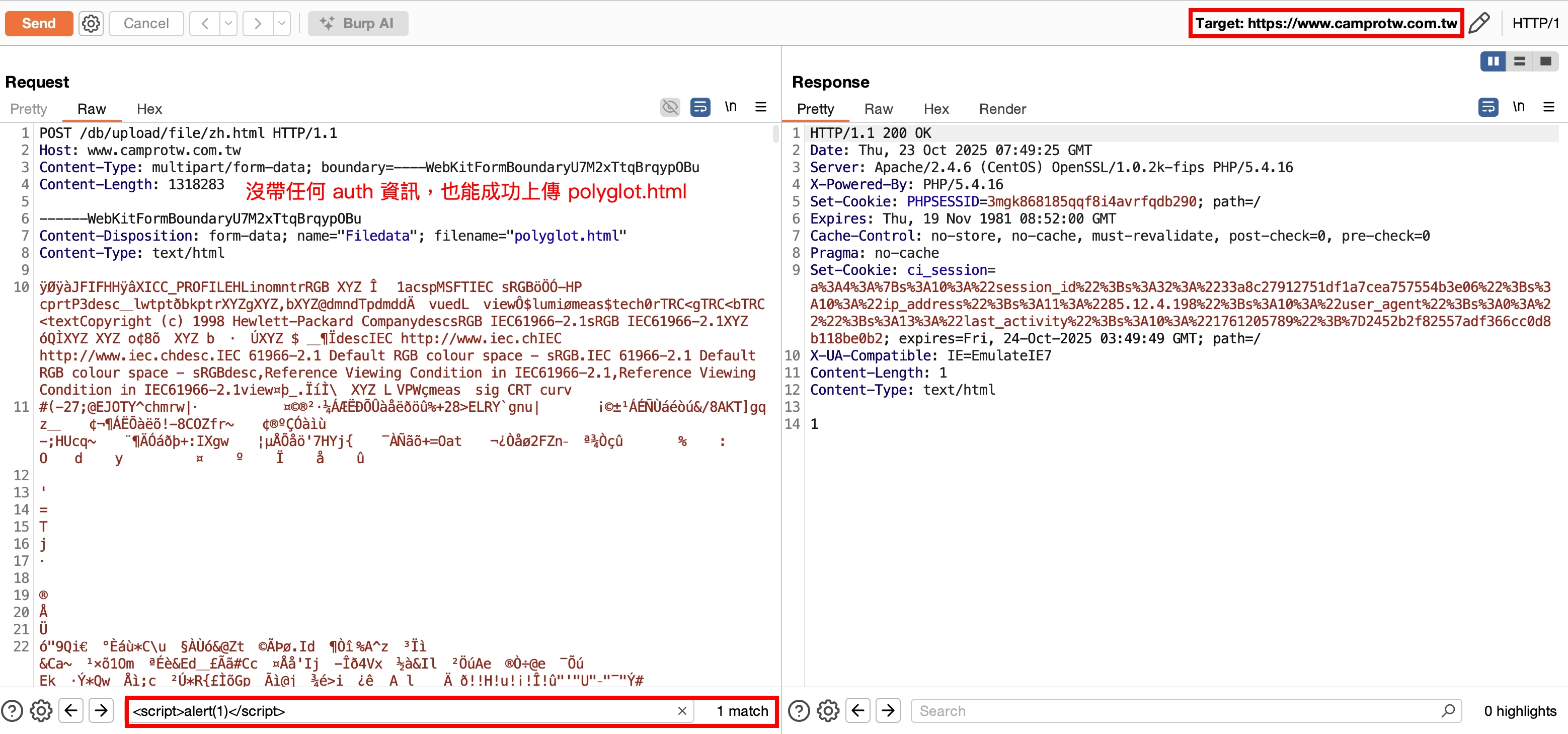
Task: Toggle request \n show newlines
Action: click(731, 107)
